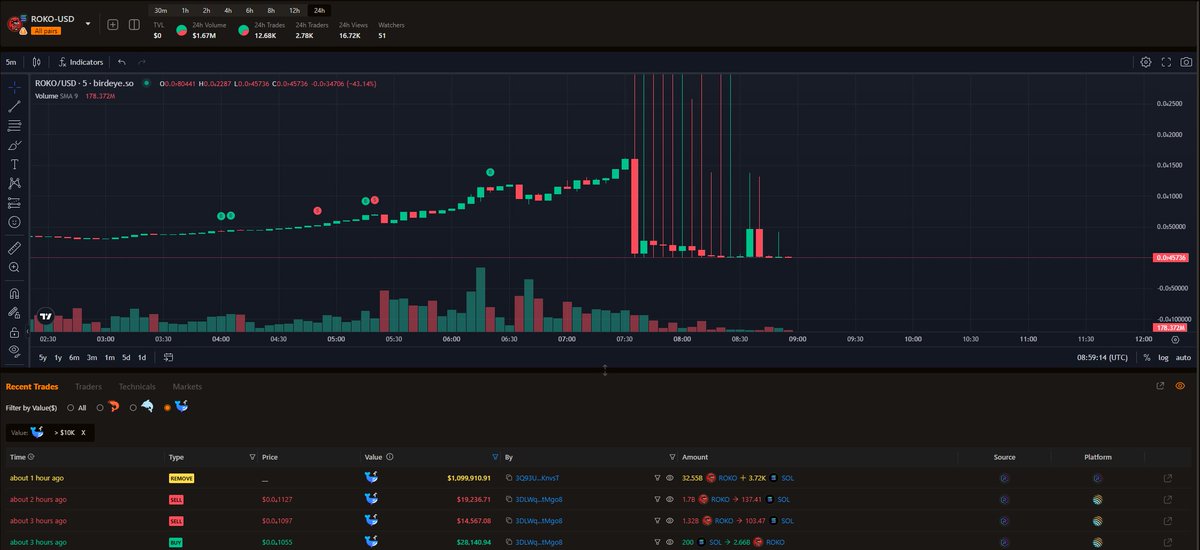This screenshot has height=550, width=1200.
Task: Select the whale value filter radio
Action: tap(166, 407)
